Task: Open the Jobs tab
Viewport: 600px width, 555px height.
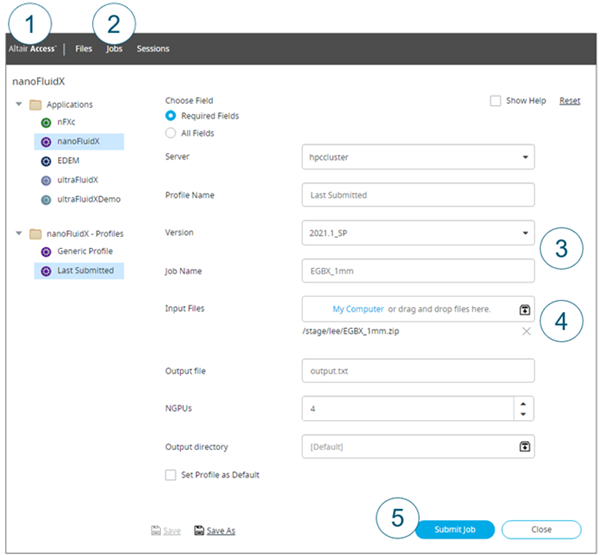Action: [x=114, y=49]
